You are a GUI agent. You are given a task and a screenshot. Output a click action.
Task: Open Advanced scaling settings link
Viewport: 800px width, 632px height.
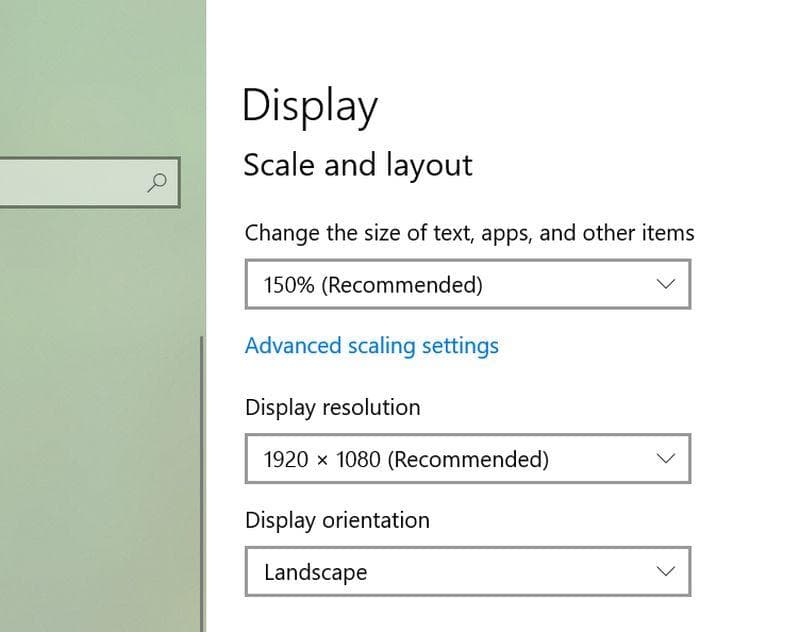click(x=371, y=346)
